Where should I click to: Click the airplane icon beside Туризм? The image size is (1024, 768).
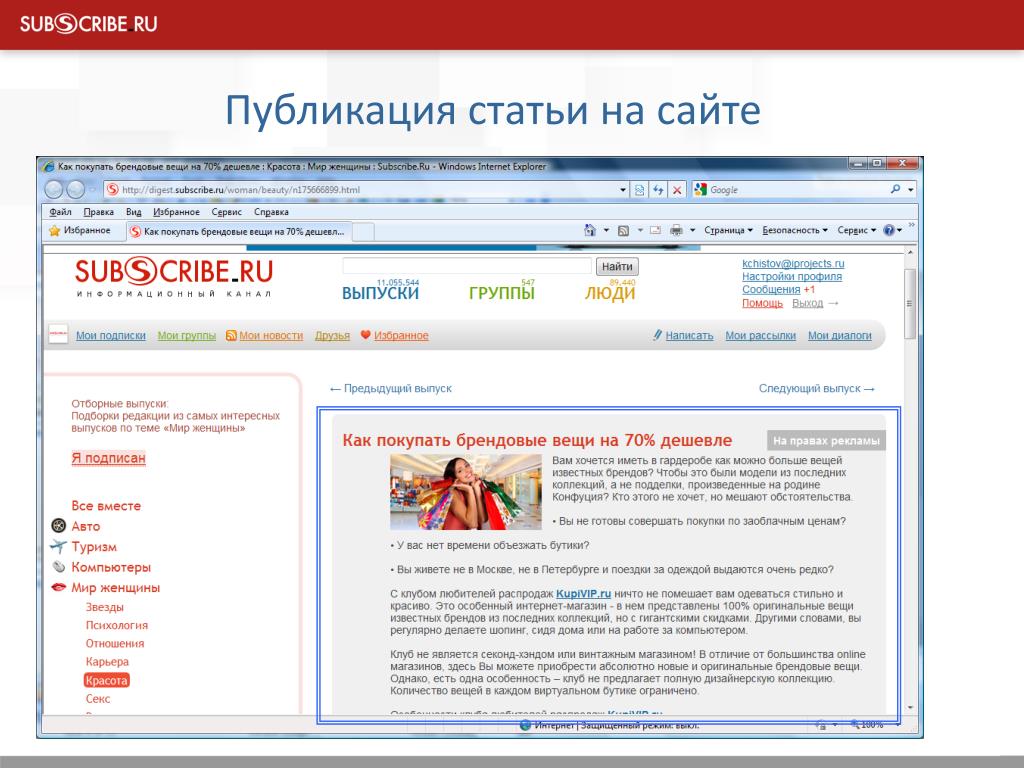(x=59, y=546)
